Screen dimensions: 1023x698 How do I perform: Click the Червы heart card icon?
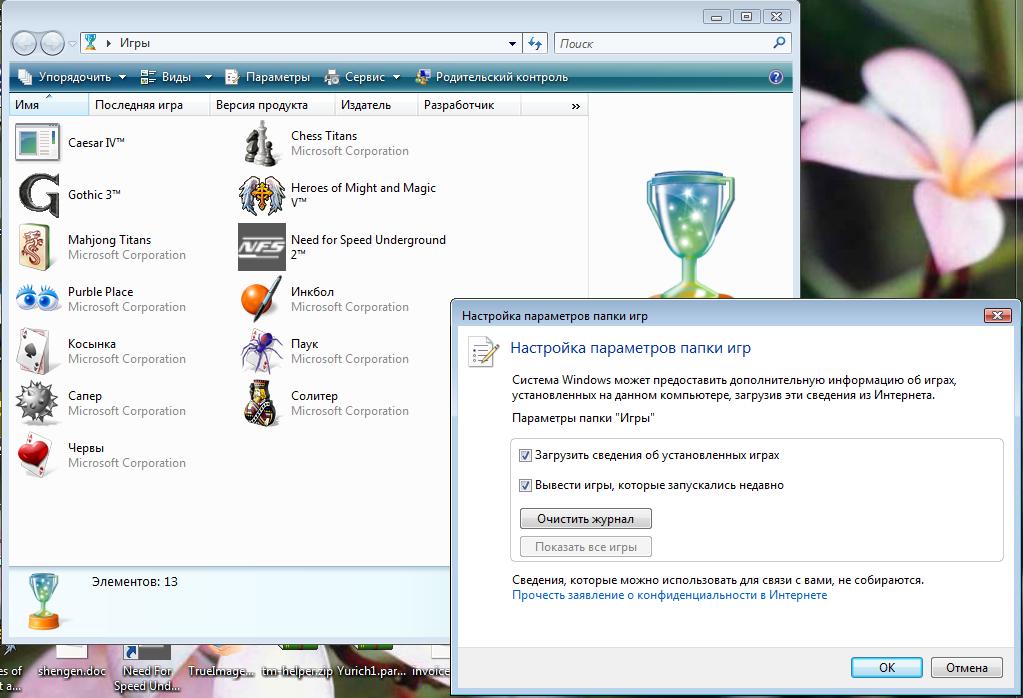pyautogui.click(x=35, y=455)
